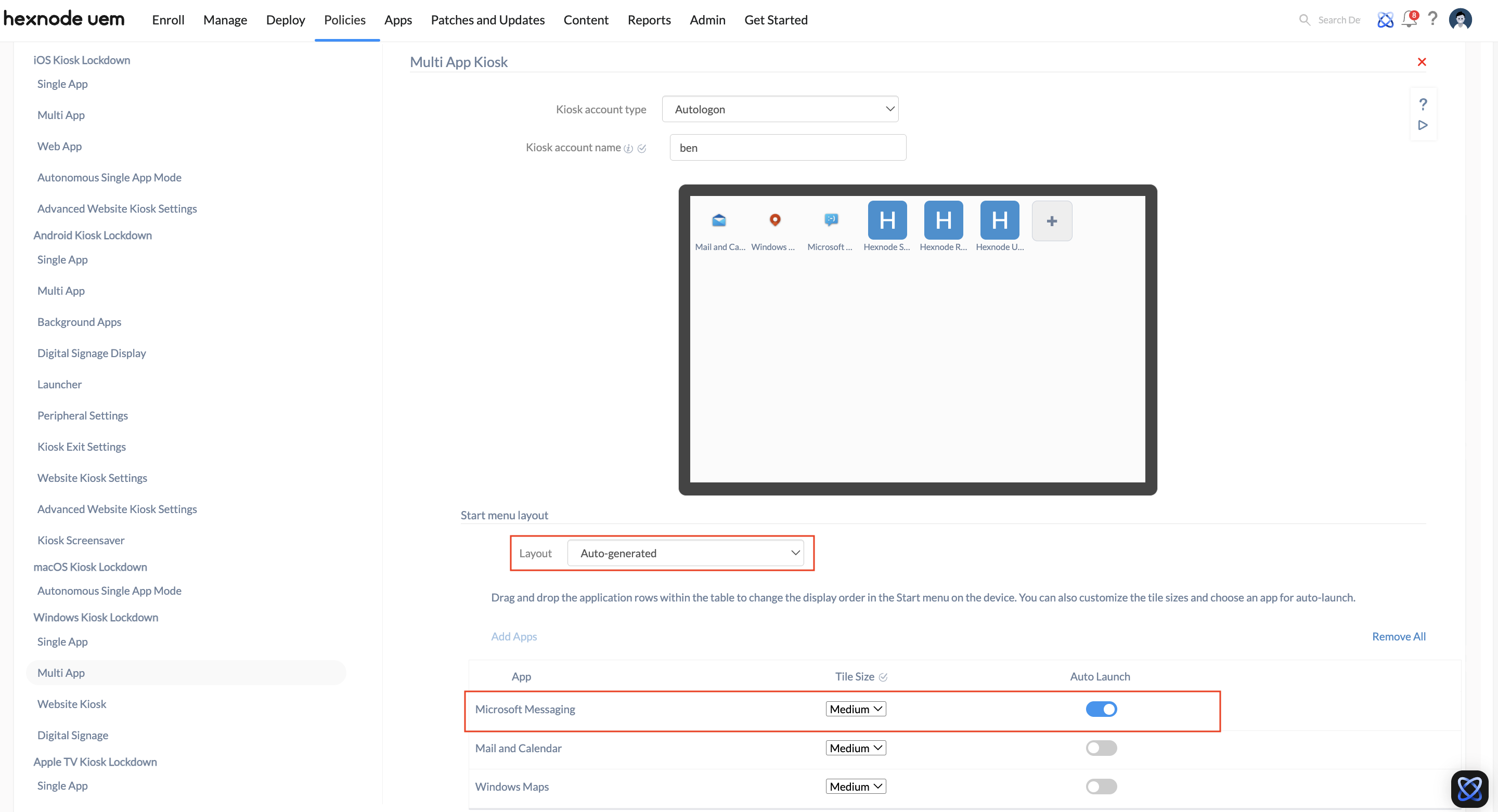Open Peripheral Settings

83,415
